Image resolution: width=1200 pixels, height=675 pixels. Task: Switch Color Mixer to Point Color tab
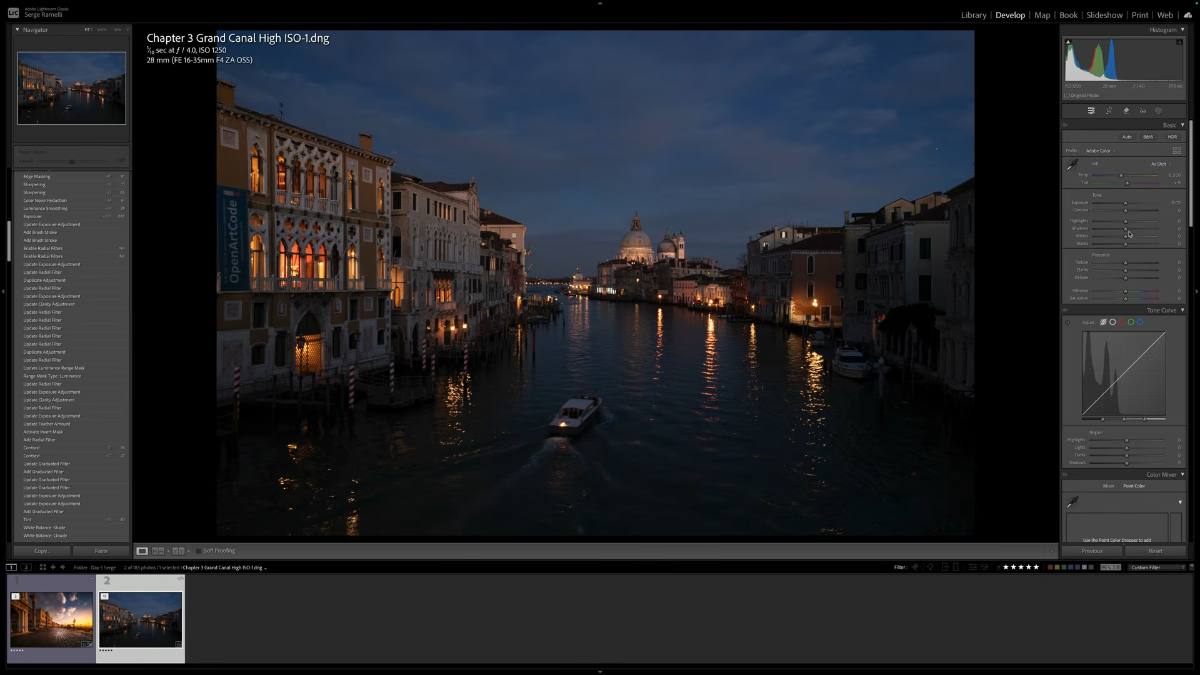1134,486
